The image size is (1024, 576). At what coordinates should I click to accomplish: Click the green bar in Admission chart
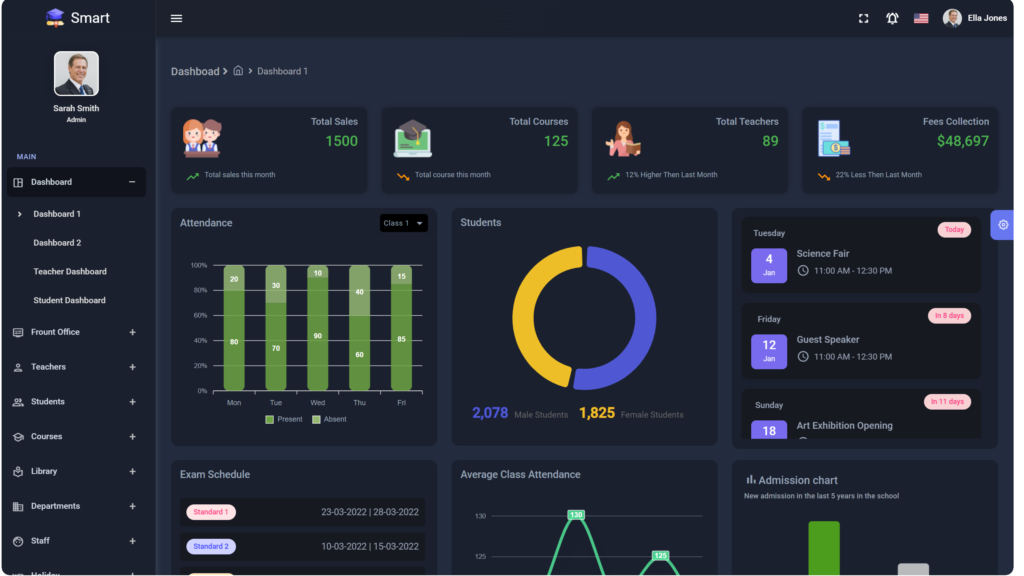[824, 548]
